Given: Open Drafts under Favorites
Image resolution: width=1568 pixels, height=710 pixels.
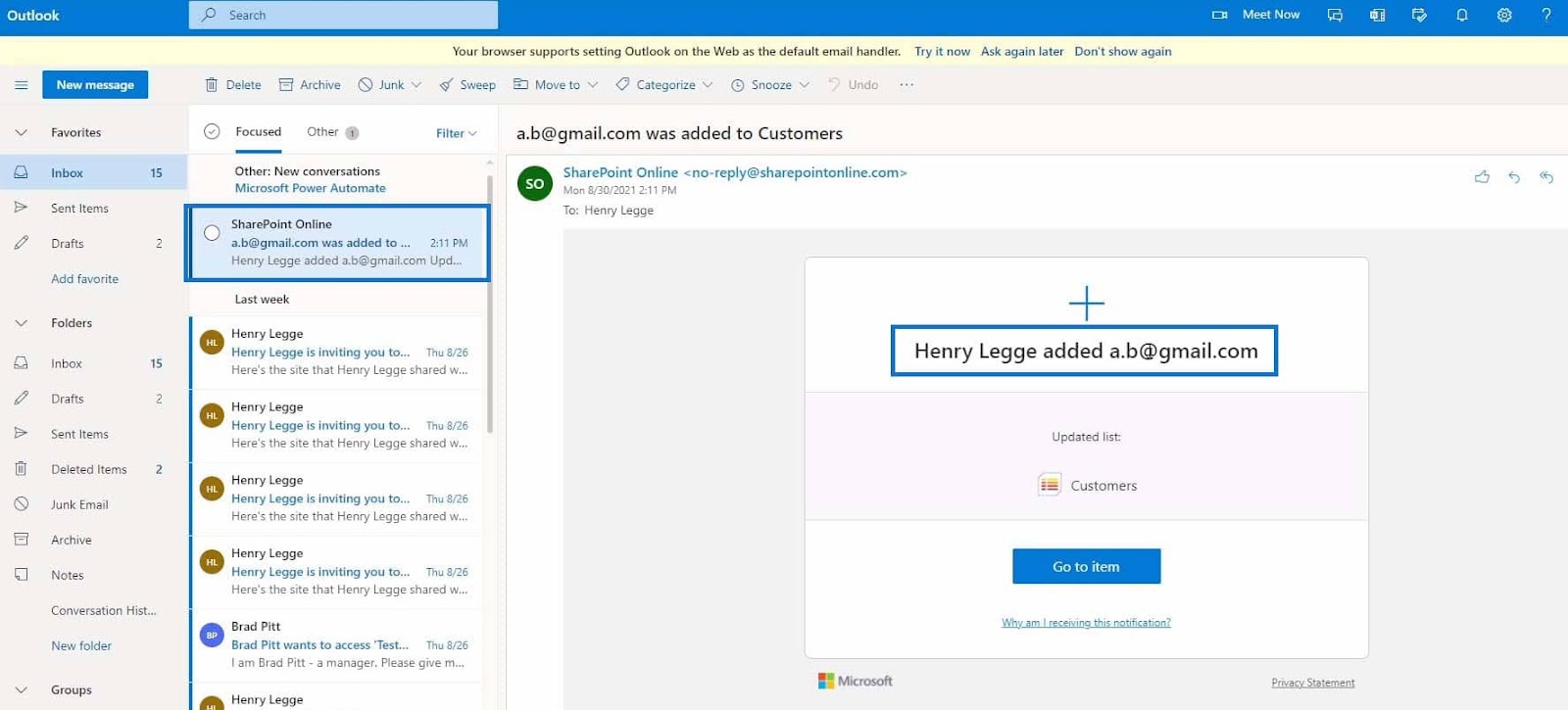Looking at the screenshot, I should click(68, 244).
